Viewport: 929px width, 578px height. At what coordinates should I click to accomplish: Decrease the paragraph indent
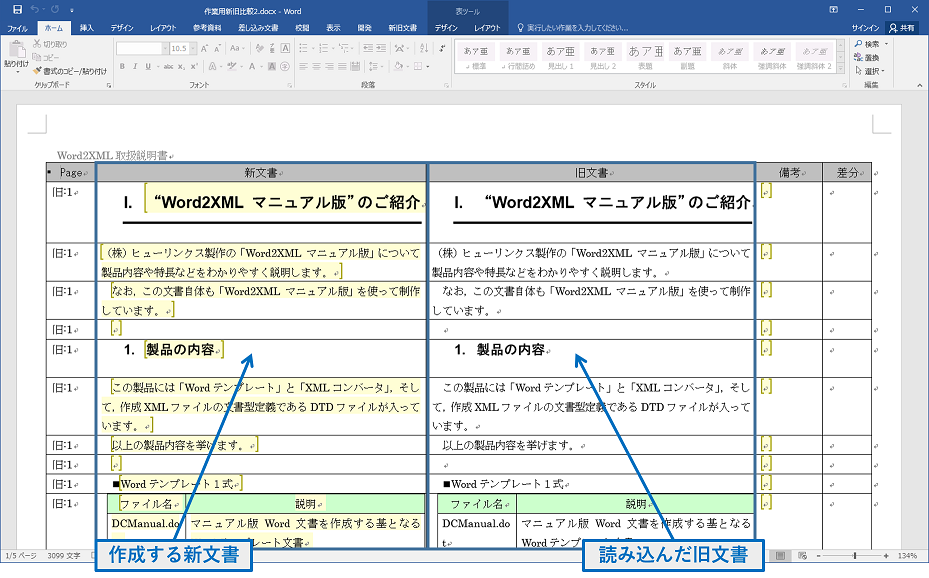(368, 49)
